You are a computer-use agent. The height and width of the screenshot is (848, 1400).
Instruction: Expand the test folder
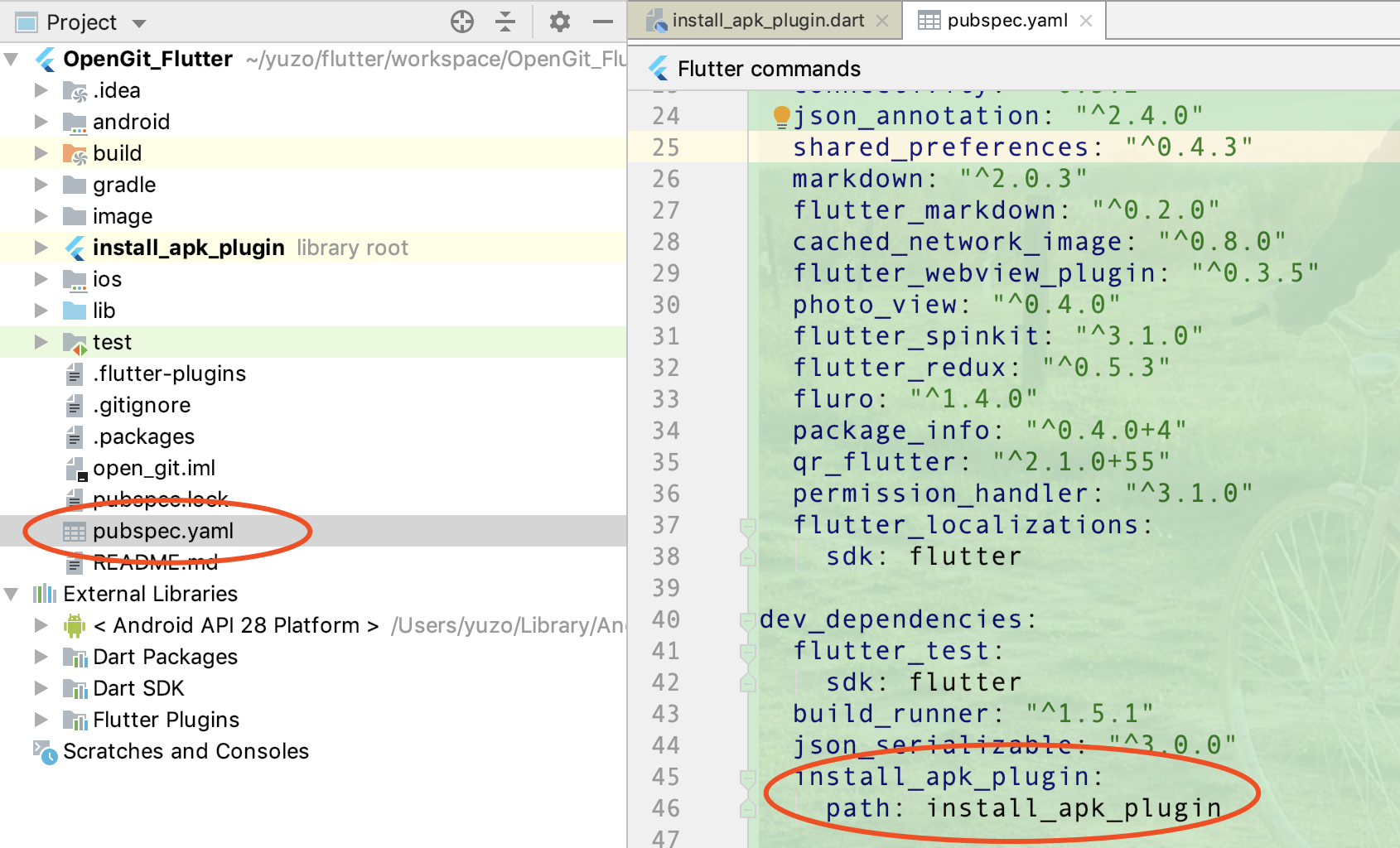click(41, 341)
